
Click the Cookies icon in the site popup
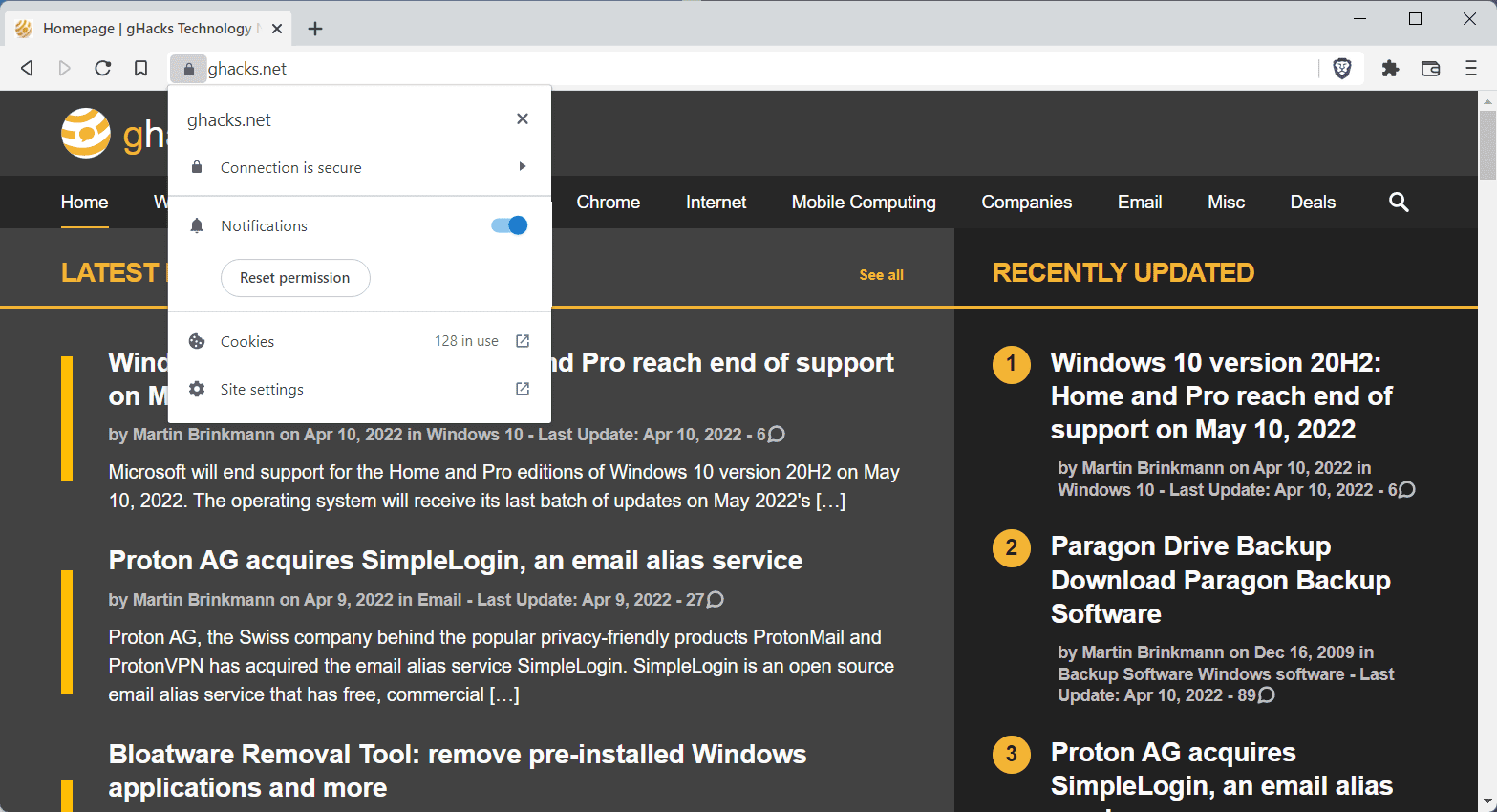click(197, 340)
